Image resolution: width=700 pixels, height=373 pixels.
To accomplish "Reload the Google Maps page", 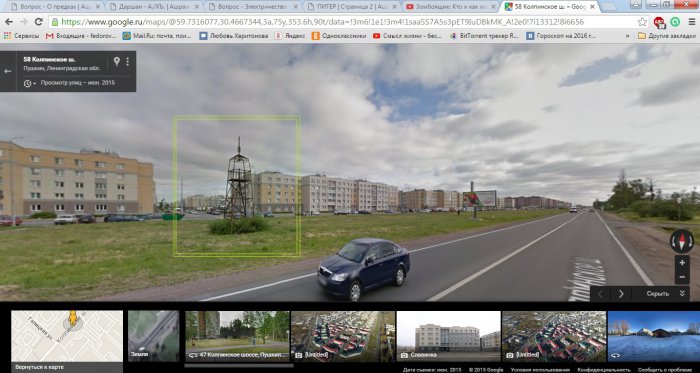I will point(39,22).
